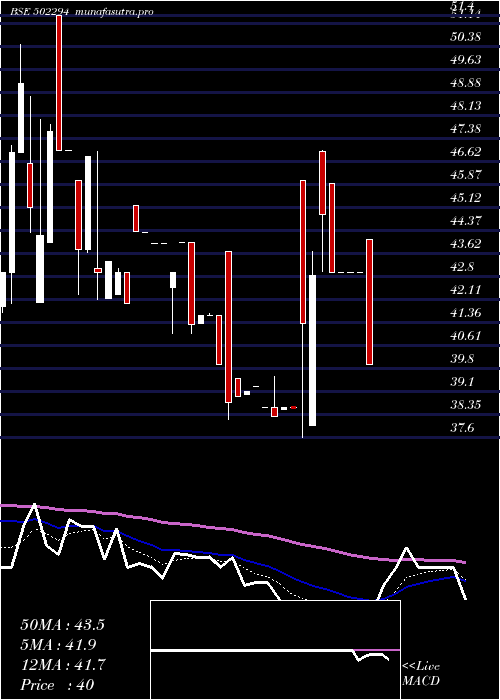Select the 37.6 price axis label
This screenshot has height=700, width=500.
(462, 429)
